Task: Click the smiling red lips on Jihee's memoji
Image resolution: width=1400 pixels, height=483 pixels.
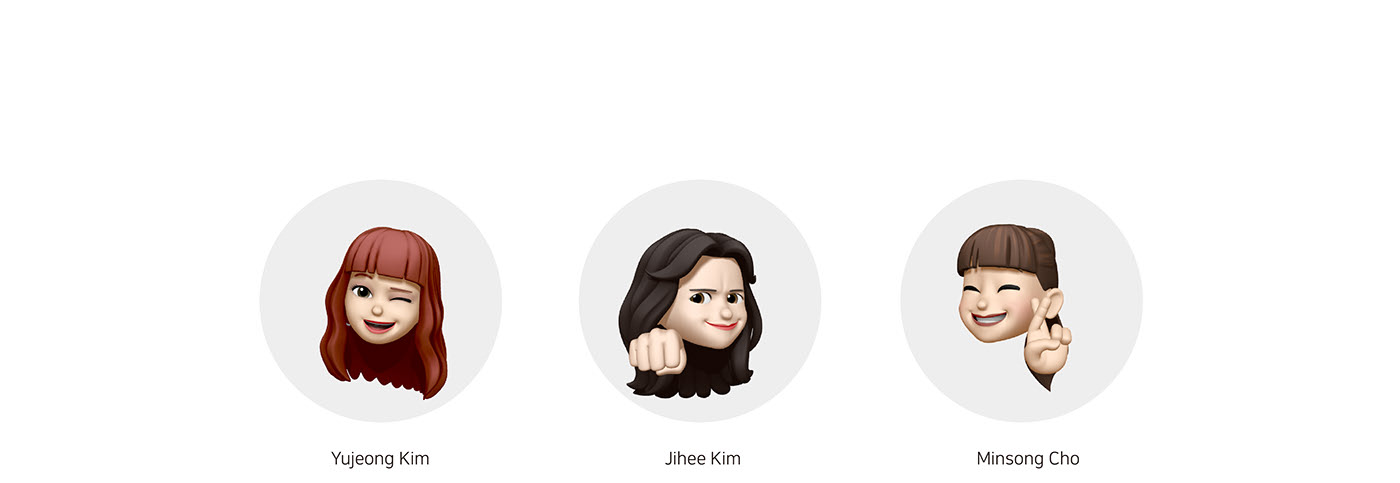Action: 723,325
